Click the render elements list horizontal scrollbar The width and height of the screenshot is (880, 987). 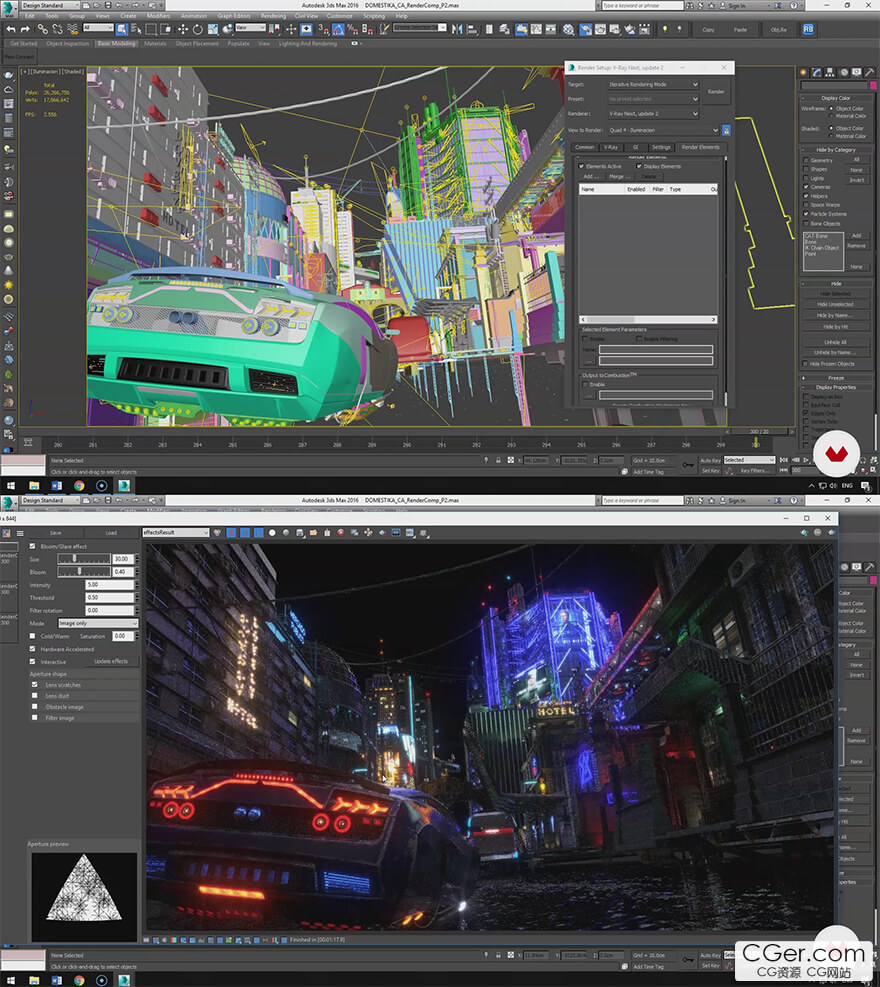[x=648, y=320]
